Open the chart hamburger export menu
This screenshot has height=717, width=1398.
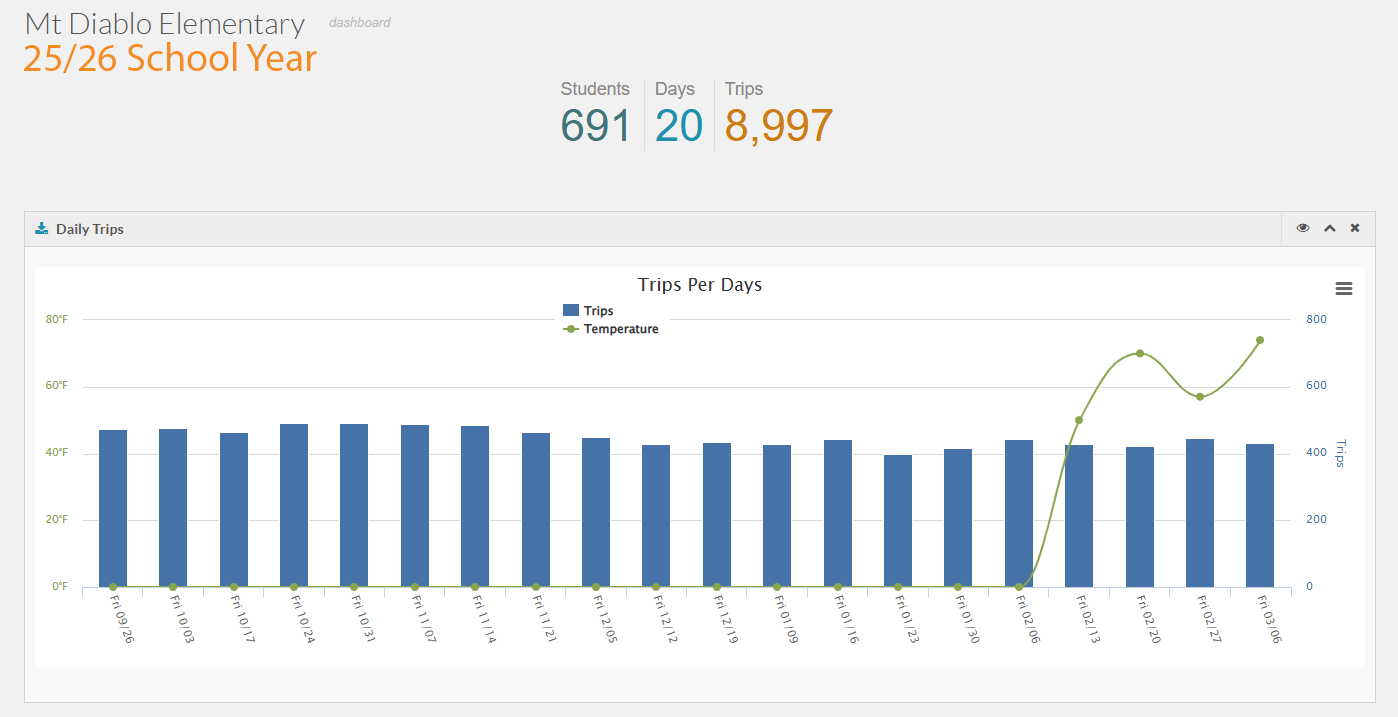[x=1344, y=289]
